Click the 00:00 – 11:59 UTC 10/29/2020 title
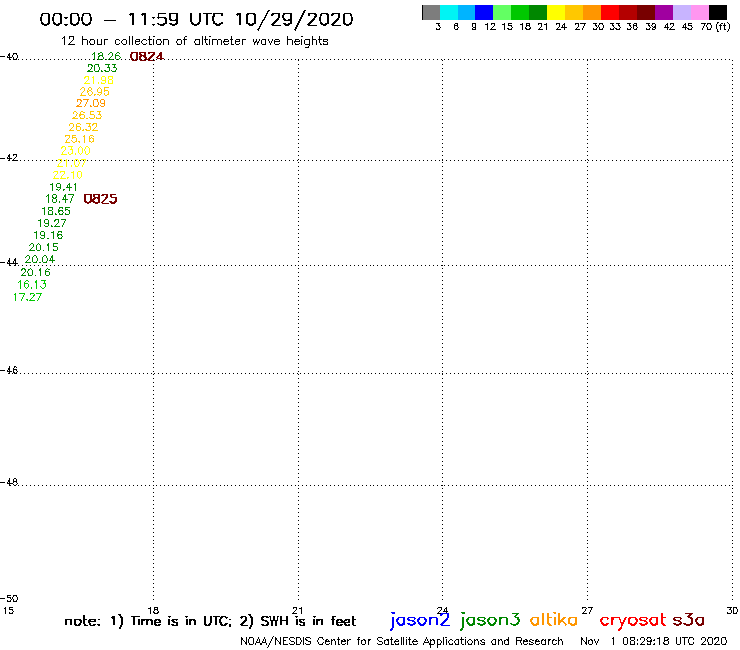The image size is (740, 650). tap(196, 19)
